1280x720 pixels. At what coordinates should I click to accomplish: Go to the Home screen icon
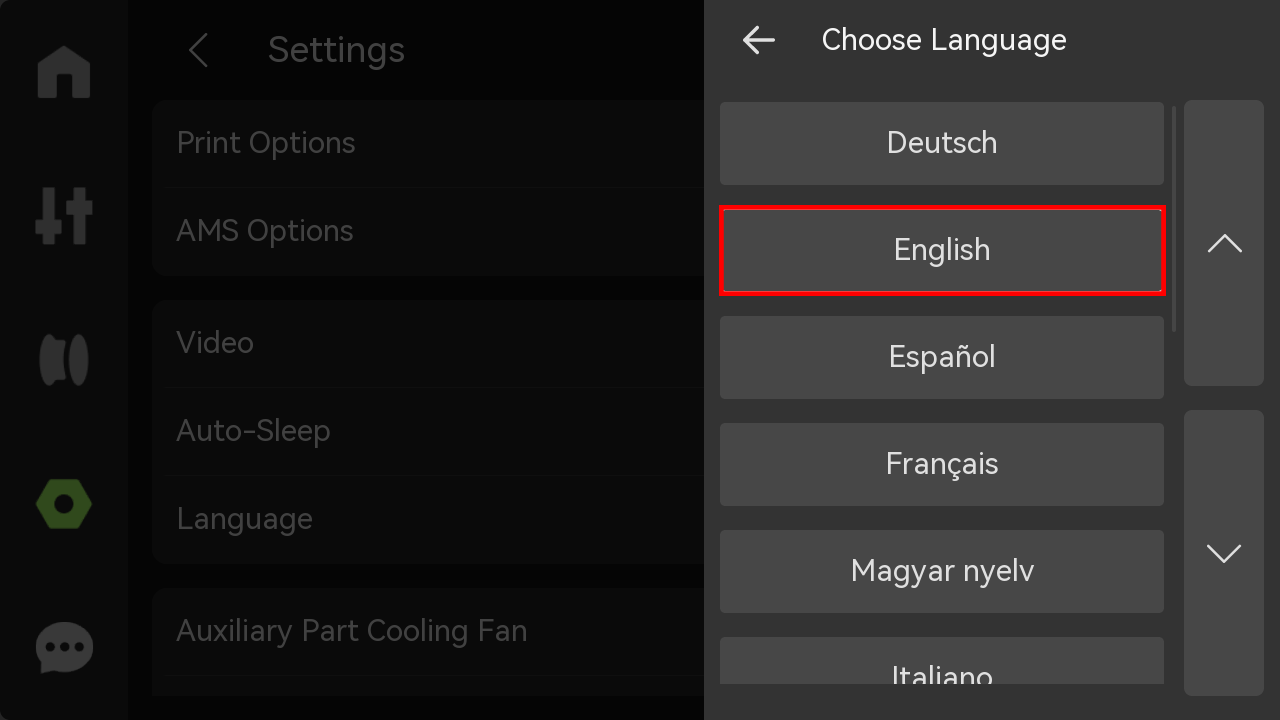[x=64, y=72]
